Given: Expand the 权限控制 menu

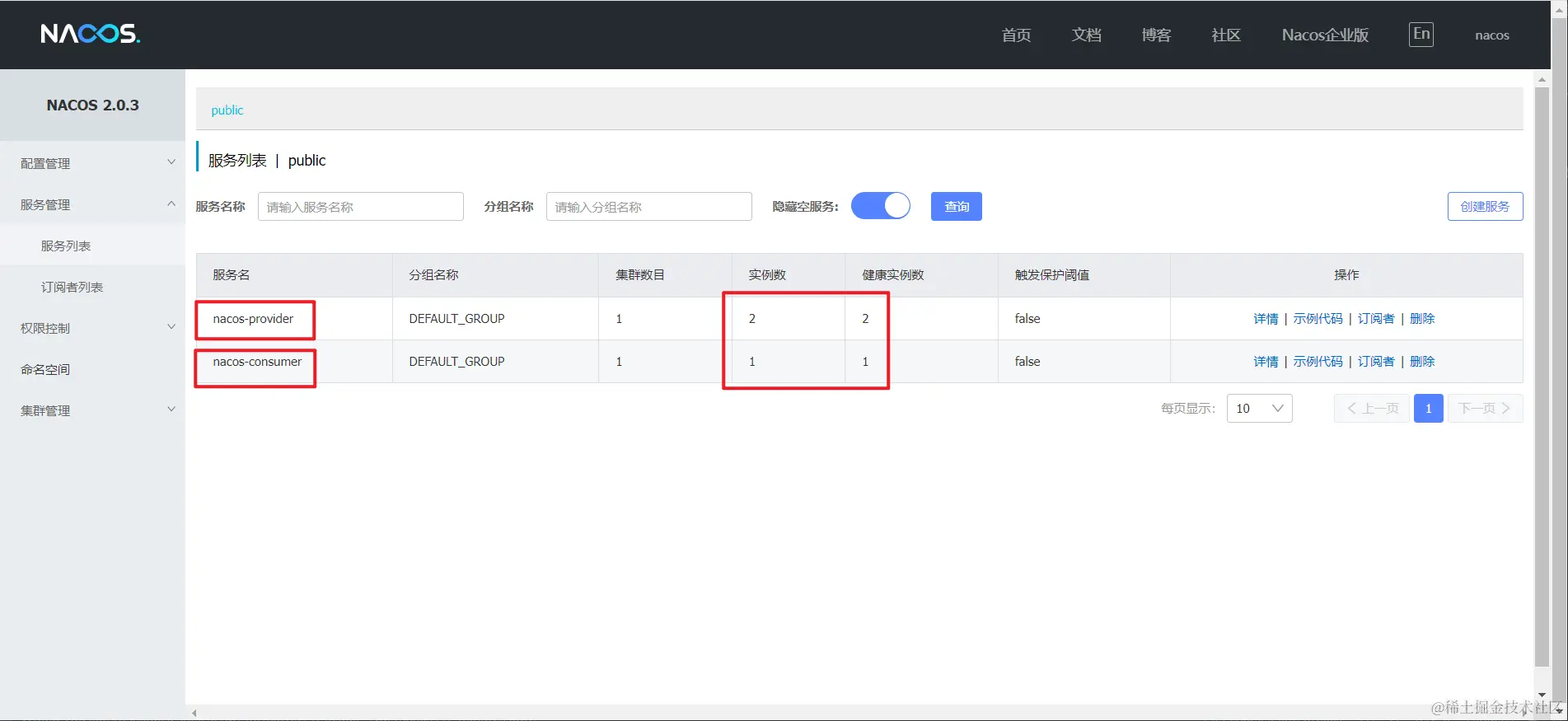Looking at the screenshot, I should (92, 328).
